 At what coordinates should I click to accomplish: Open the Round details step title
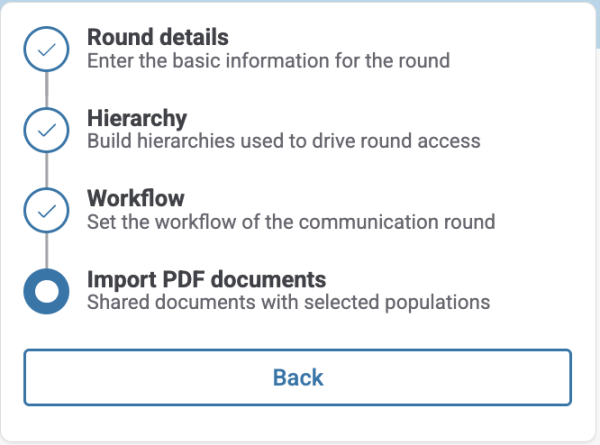157,38
